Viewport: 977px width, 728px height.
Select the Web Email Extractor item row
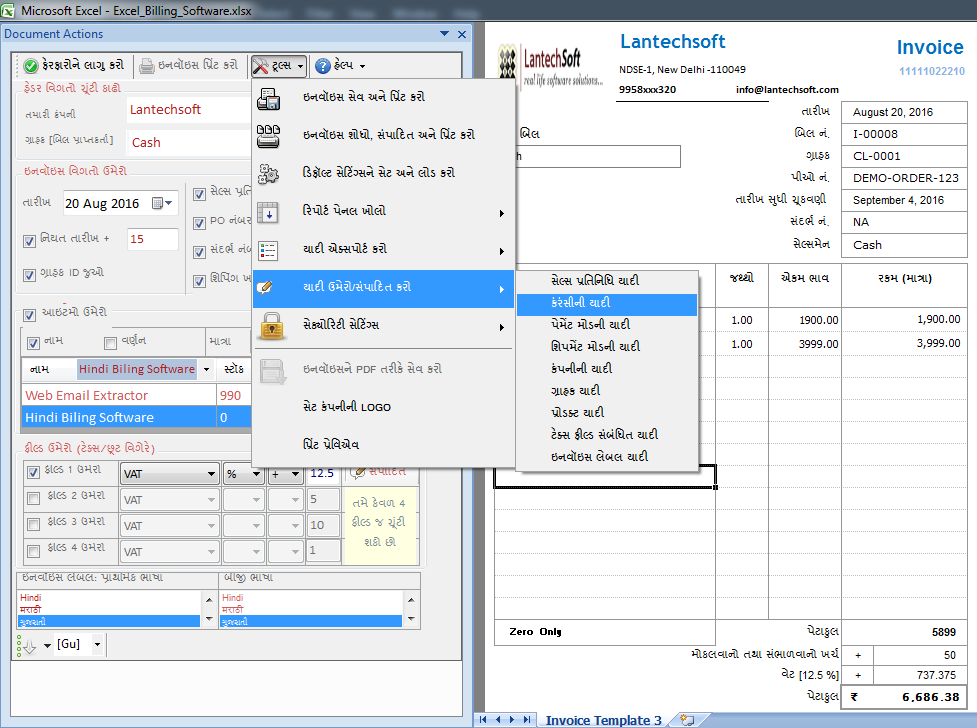[136, 396]
